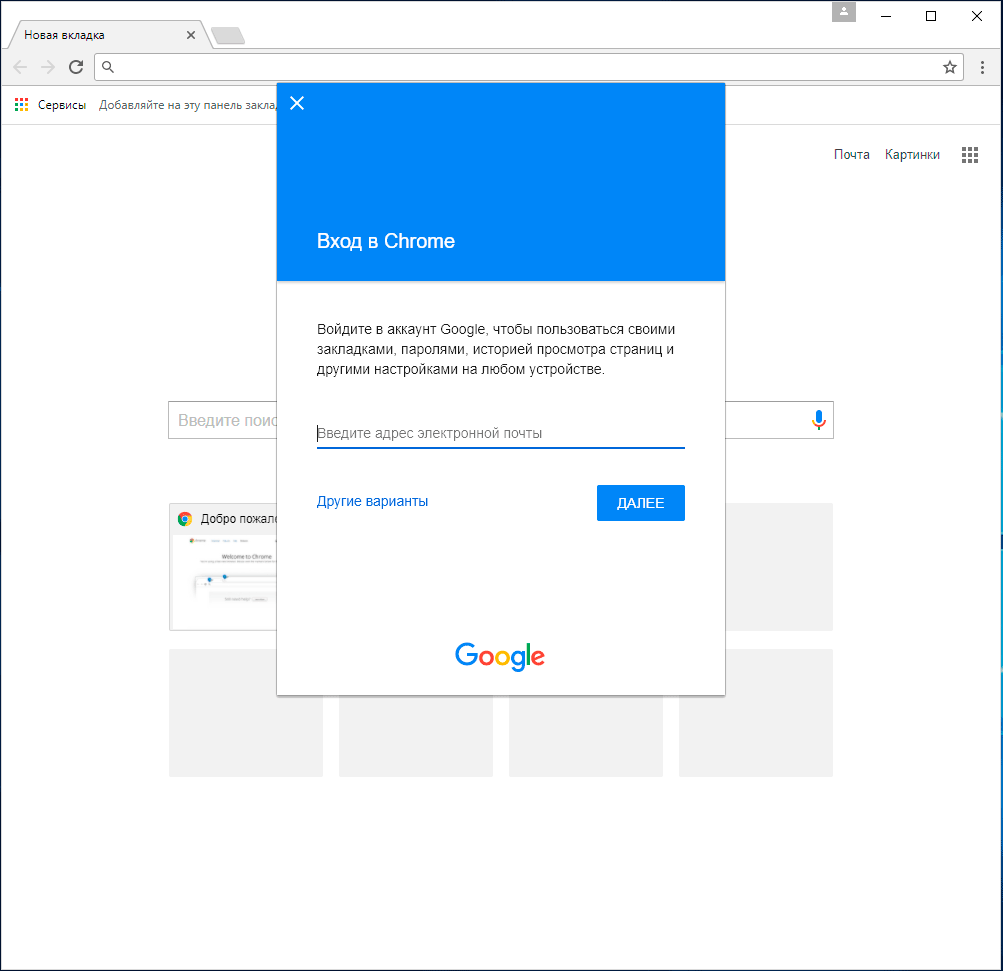Open Другие варианты link
1003x971 pixels.
(x=372, y=502)
